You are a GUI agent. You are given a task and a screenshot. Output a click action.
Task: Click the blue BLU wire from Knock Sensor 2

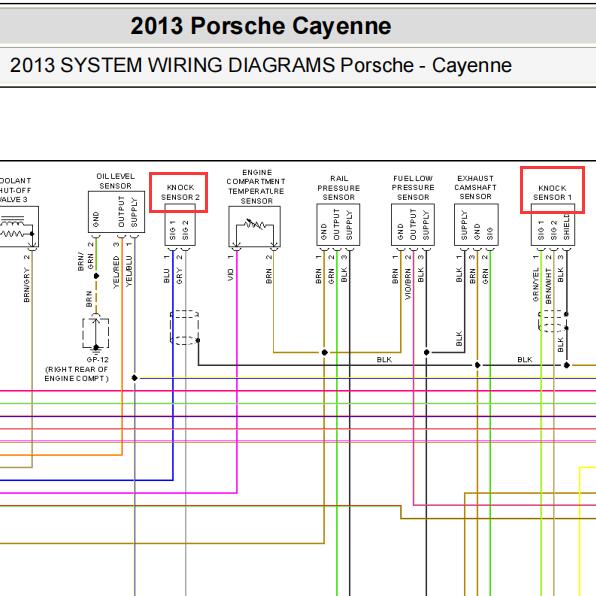coord(173,365)
